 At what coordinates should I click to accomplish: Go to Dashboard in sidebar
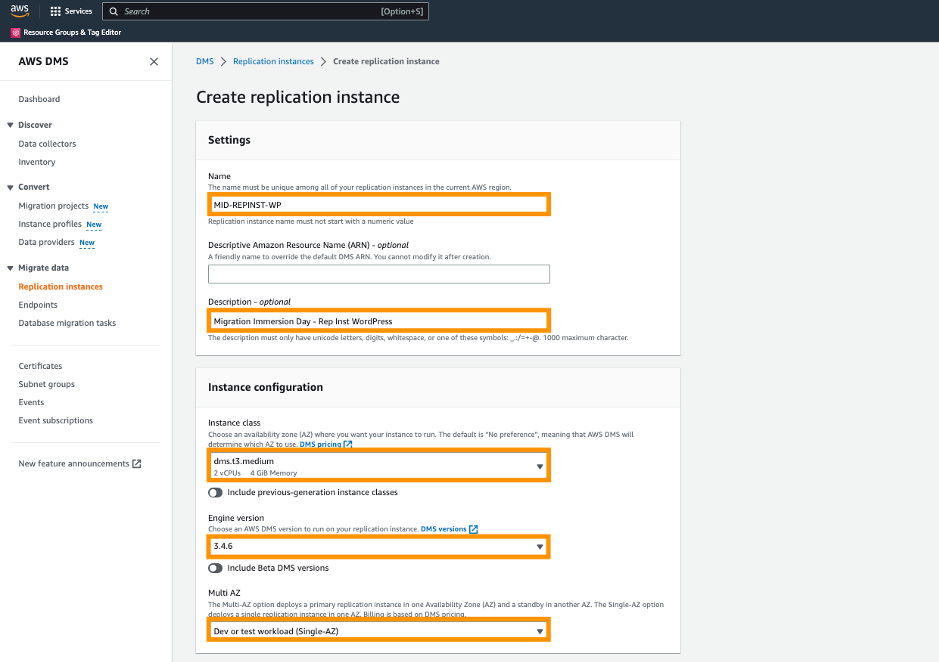pos(39,99)
